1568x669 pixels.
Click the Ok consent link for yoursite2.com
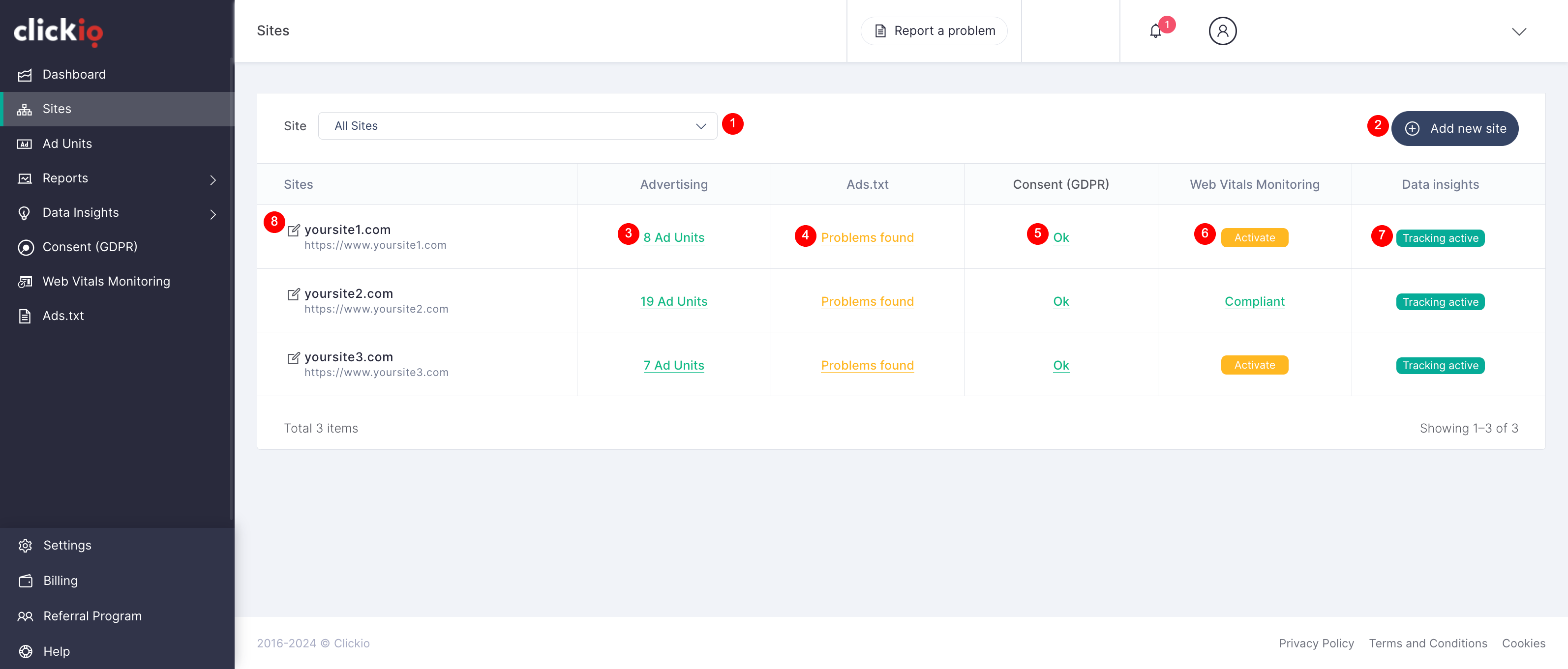[1061, 301]
